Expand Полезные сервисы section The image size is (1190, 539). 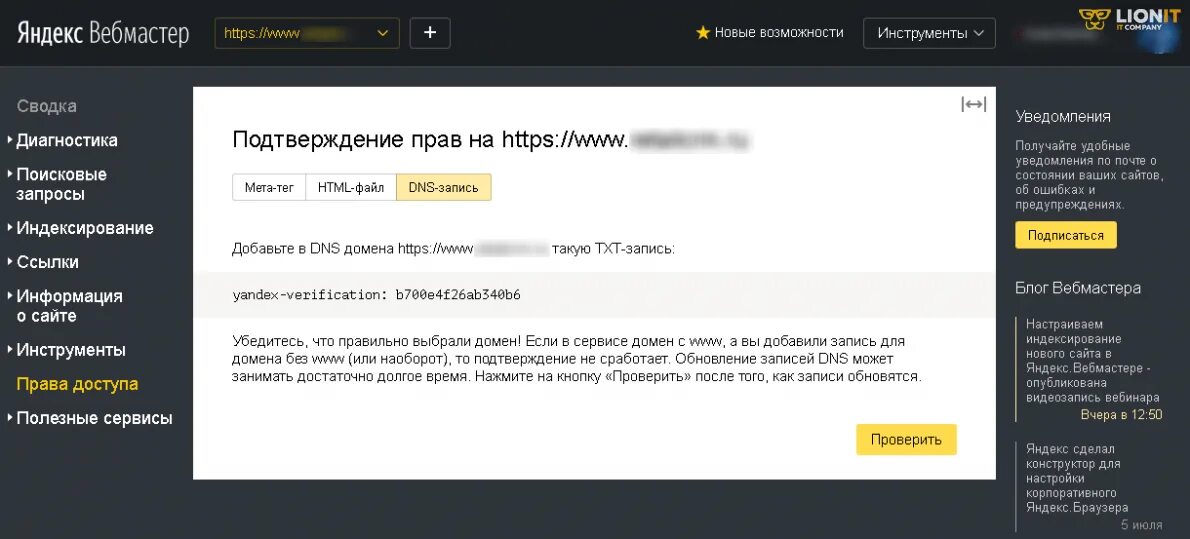(94, 418)
